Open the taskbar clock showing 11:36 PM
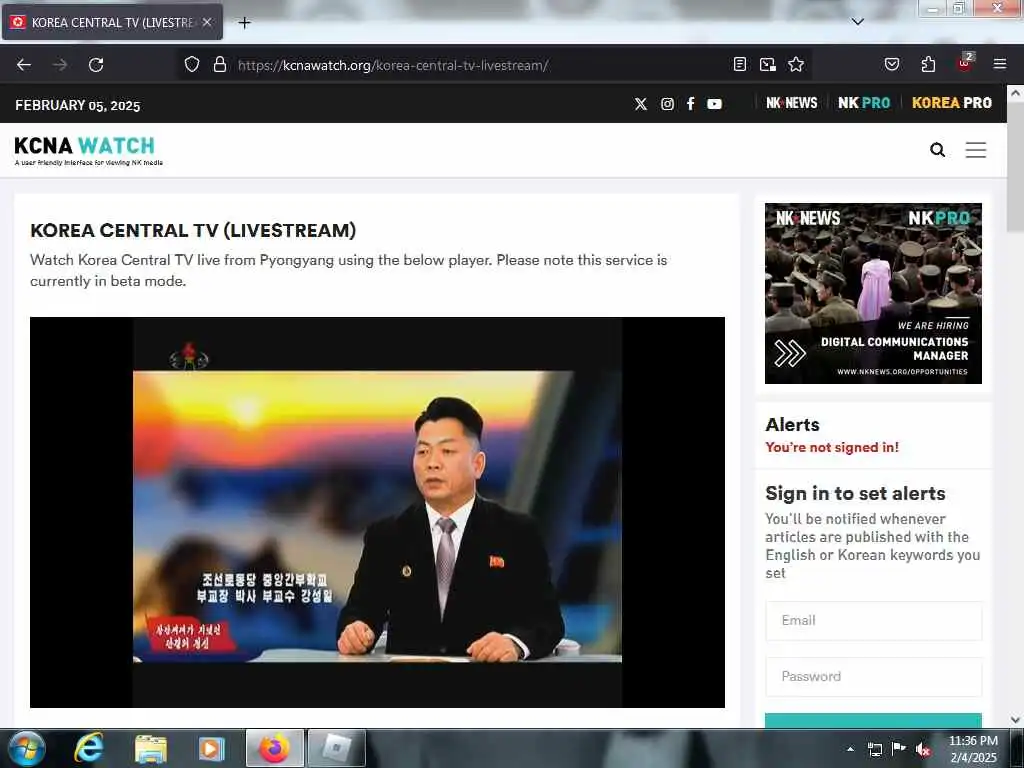1024x768 pixels. pos(973,749)
